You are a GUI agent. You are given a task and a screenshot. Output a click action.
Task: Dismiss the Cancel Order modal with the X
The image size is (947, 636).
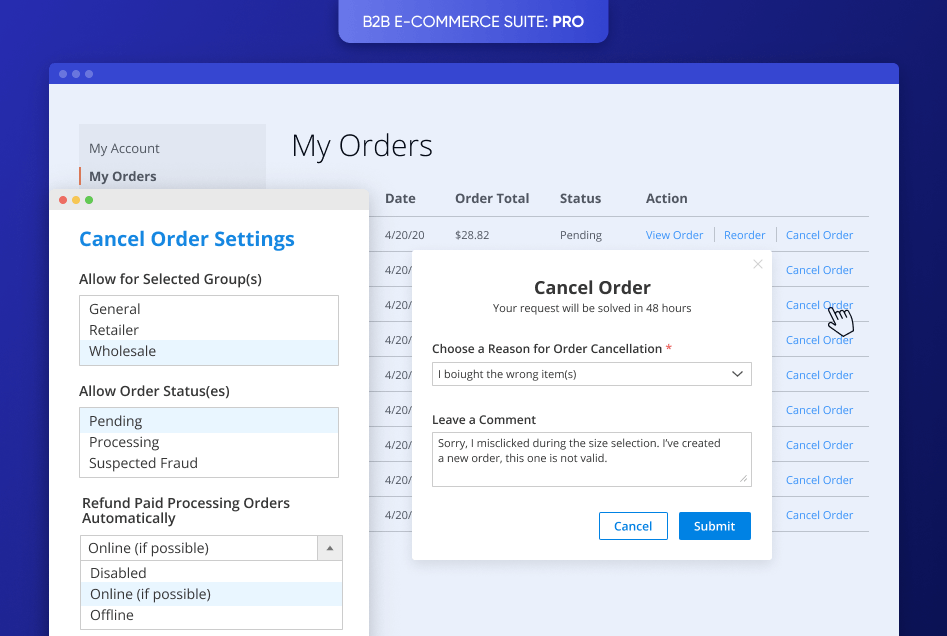pos(757,264)
